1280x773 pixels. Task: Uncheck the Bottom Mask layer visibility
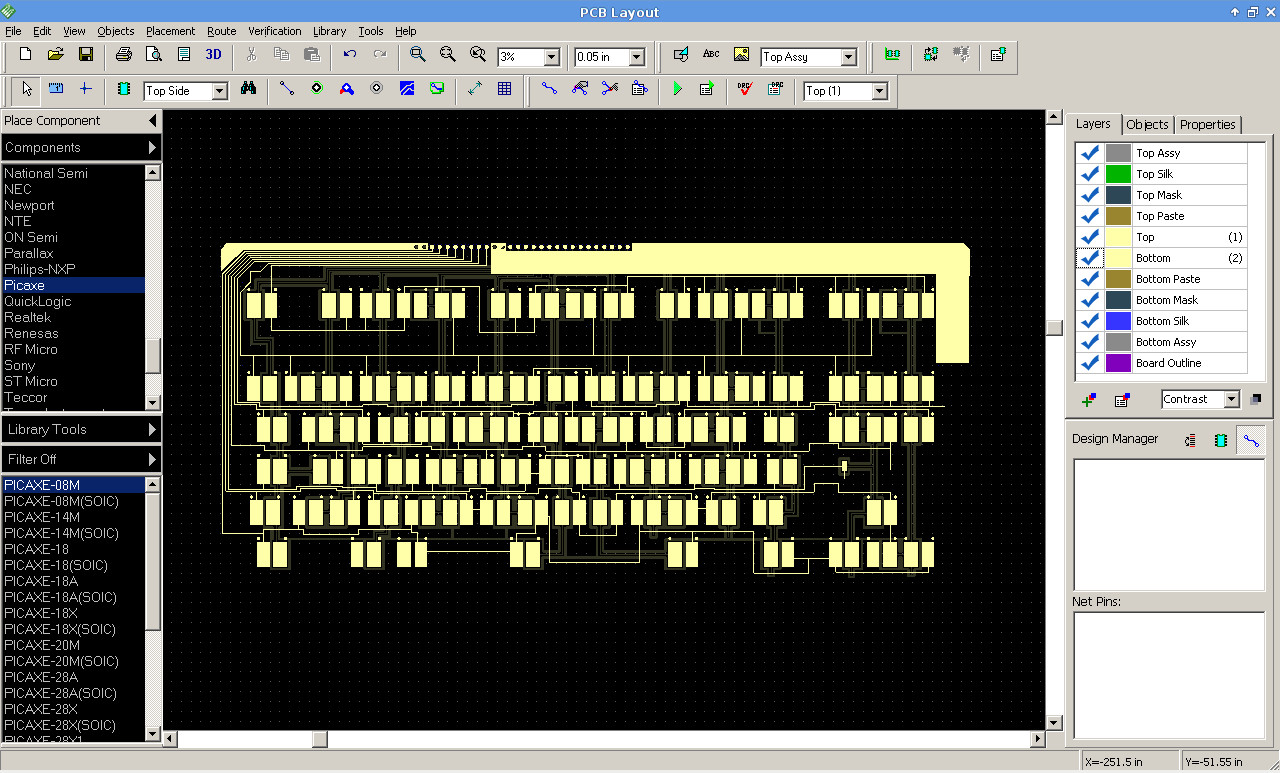click(1089, 299)
